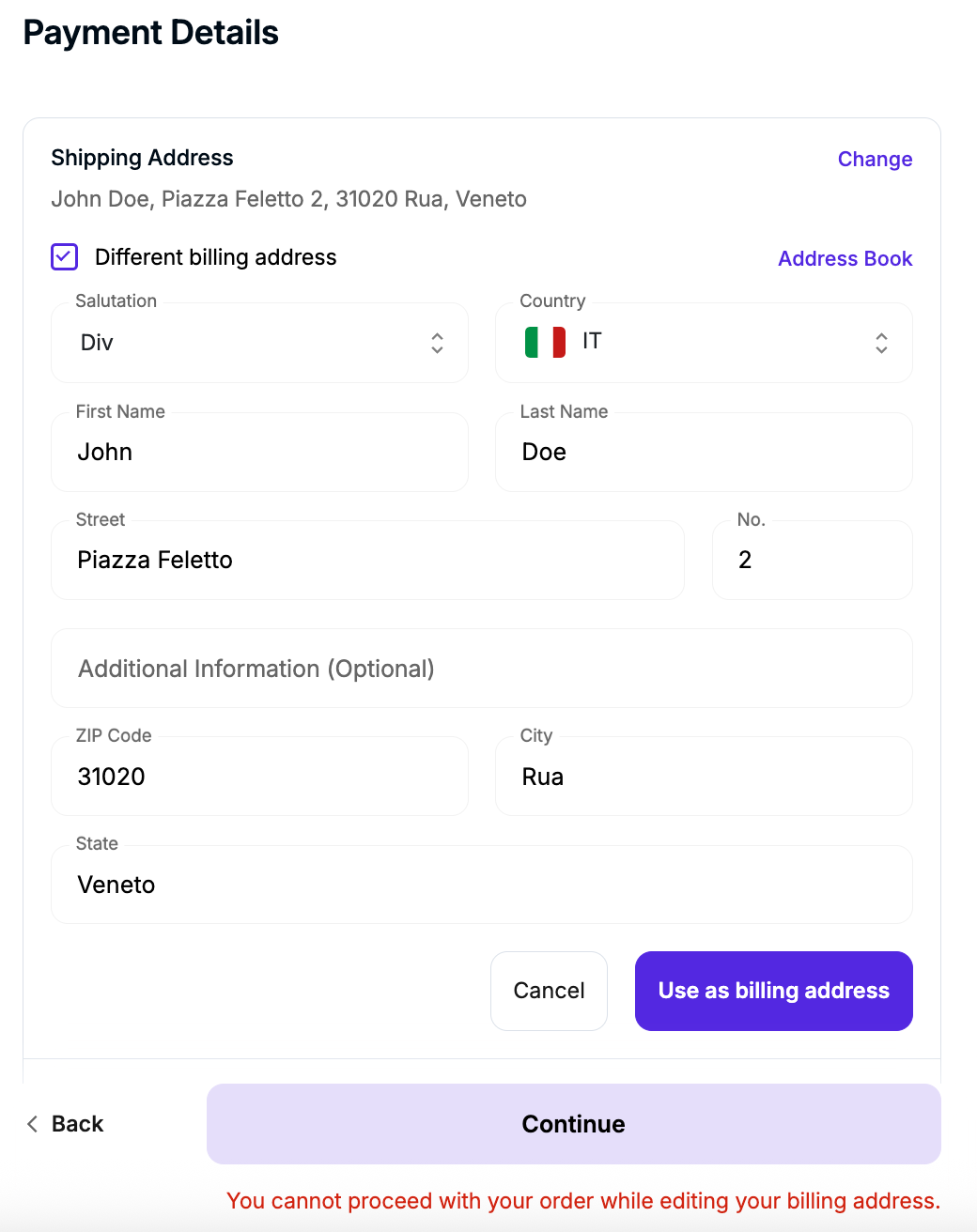Edit the house No. field
The image size is (977, 1232).
pos(812,561)
